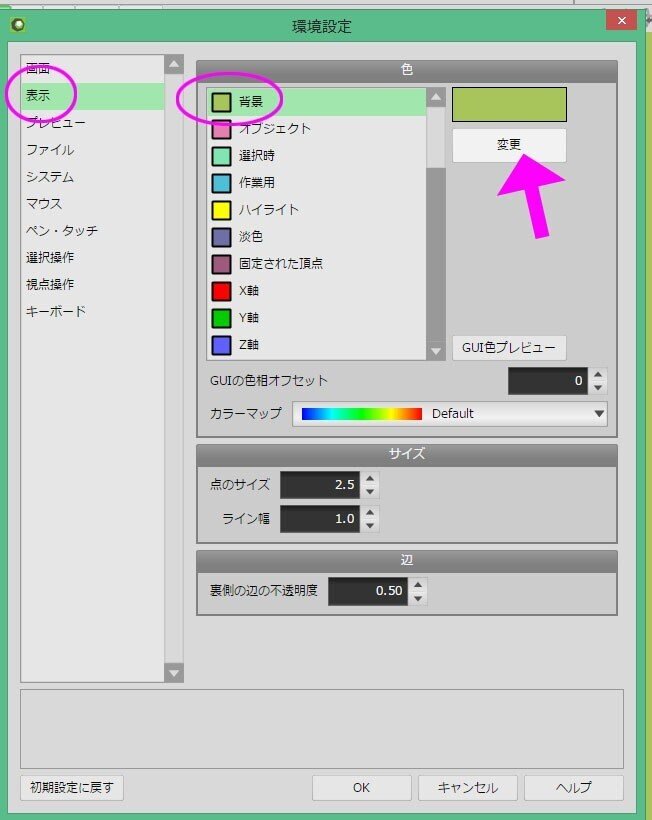Click the サイズ section header
This screenshot has height=820, width=652.
[x=407, y=454]
